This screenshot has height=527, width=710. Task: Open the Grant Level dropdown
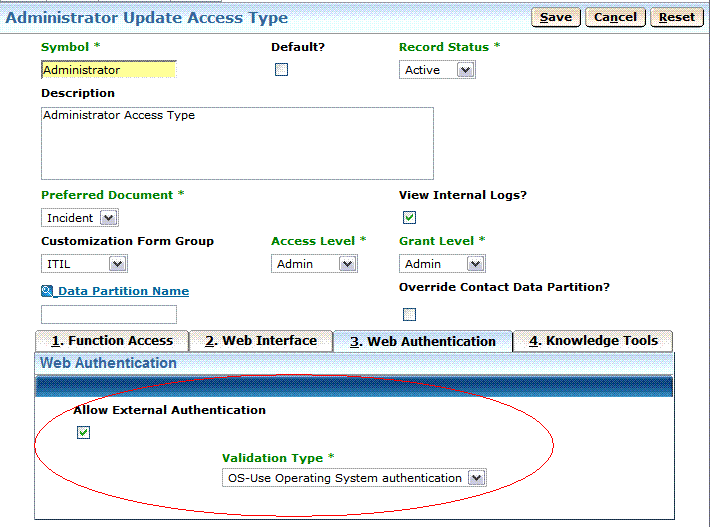pyautogui.click(x=442, y=264)
